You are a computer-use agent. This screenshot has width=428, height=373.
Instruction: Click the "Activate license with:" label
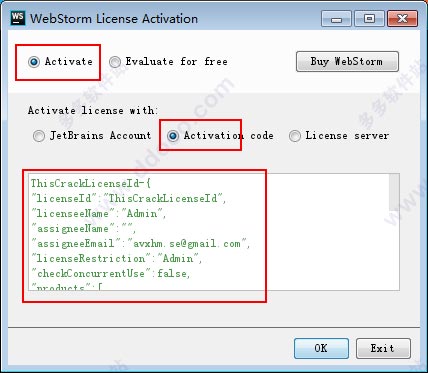click(x=93, y=111)
